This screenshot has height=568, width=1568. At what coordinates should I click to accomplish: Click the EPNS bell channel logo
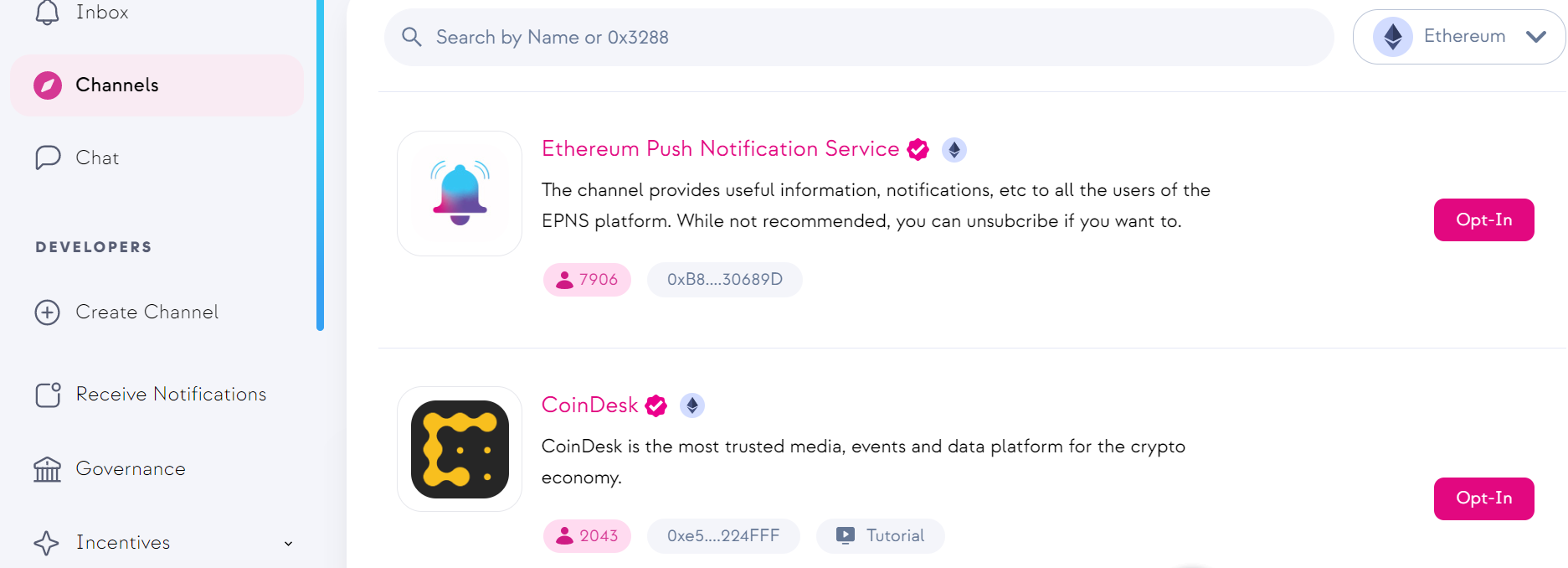pos(460,194)
